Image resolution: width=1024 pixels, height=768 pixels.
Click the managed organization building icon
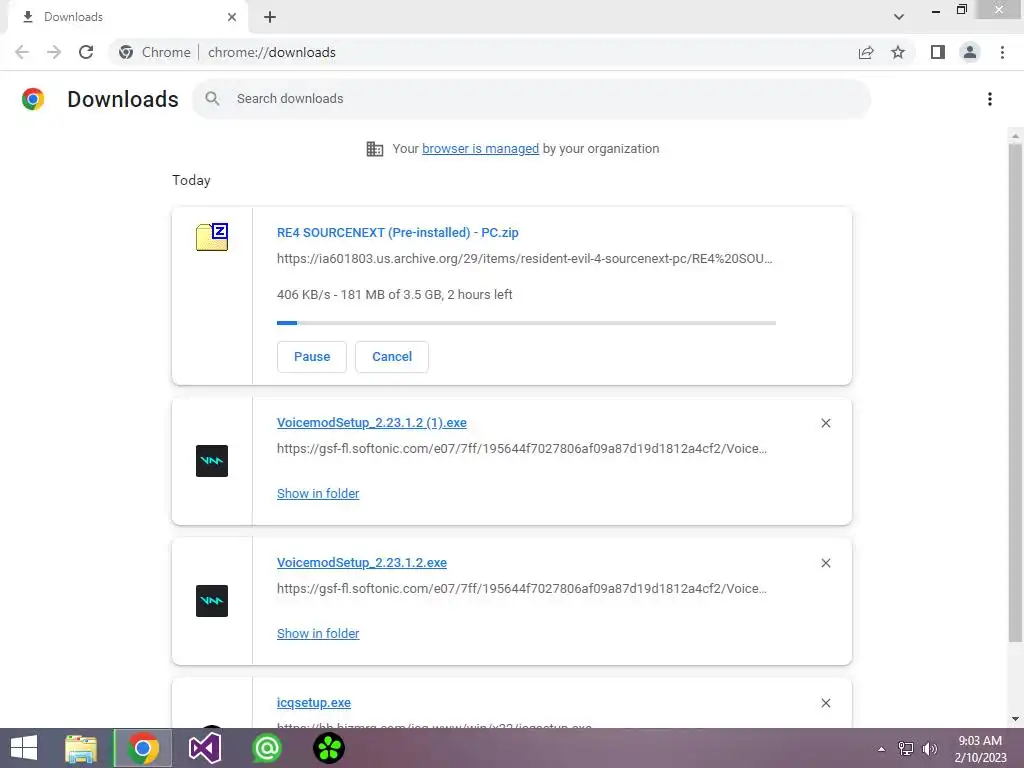coord(375,149)
